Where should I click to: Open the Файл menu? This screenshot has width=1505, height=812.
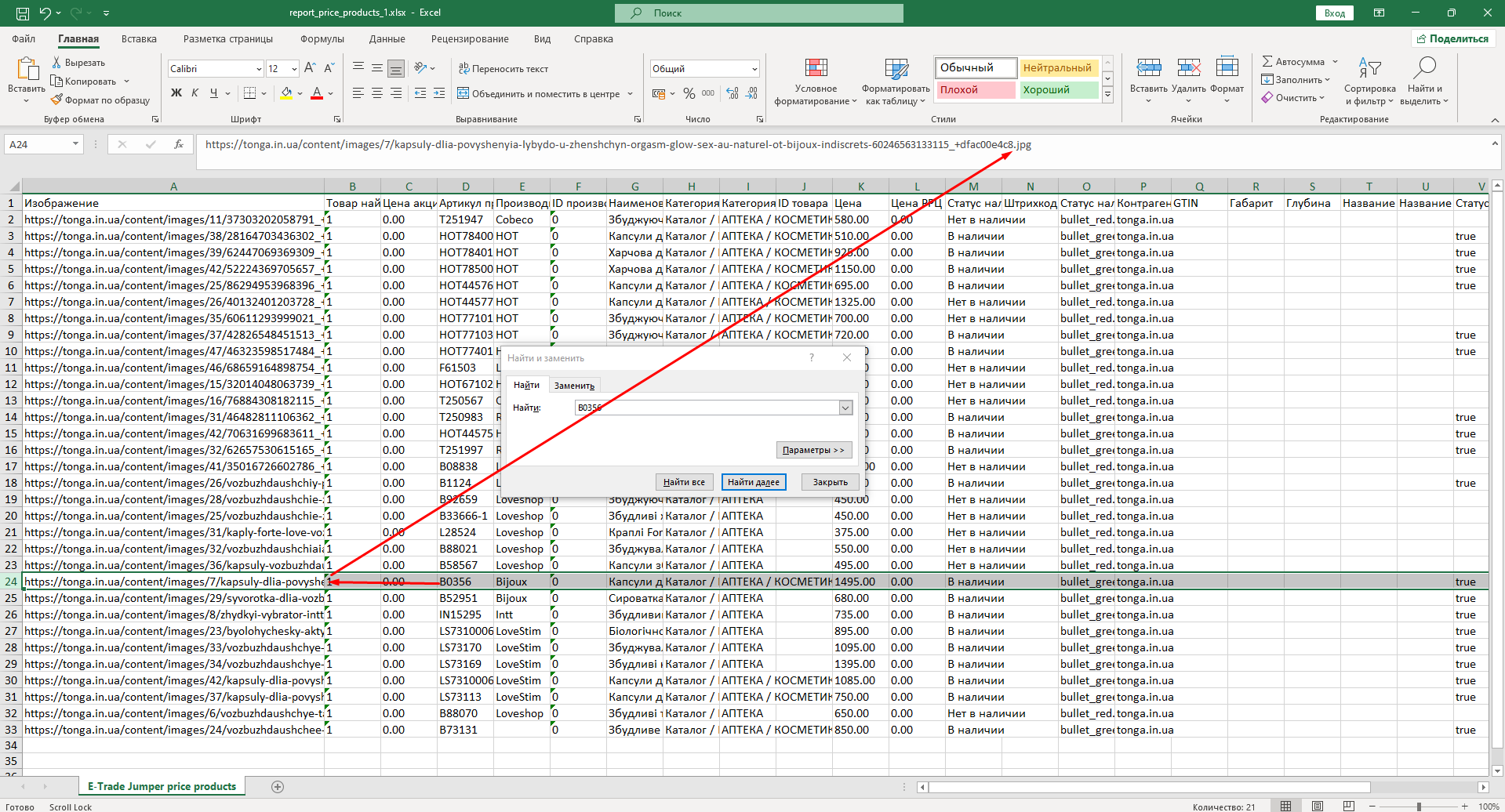pos(24,38)
